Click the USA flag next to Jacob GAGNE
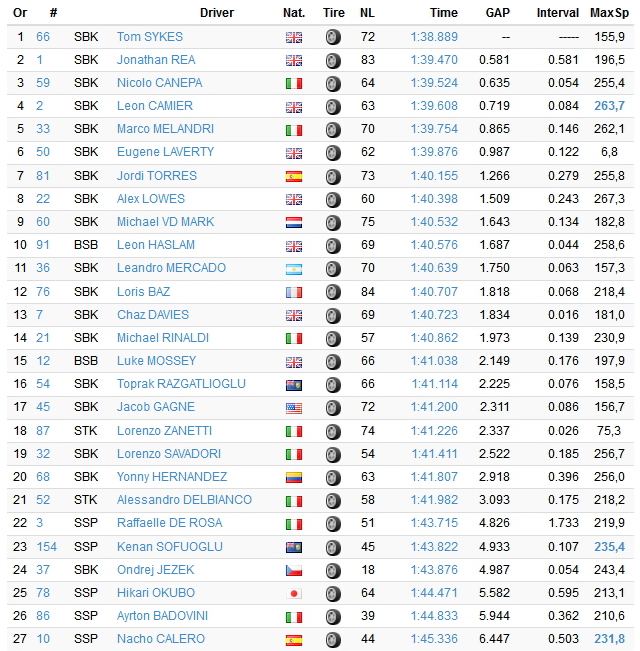Image resolution: width=640 pixels, height=651 pixels. point(294,408)
